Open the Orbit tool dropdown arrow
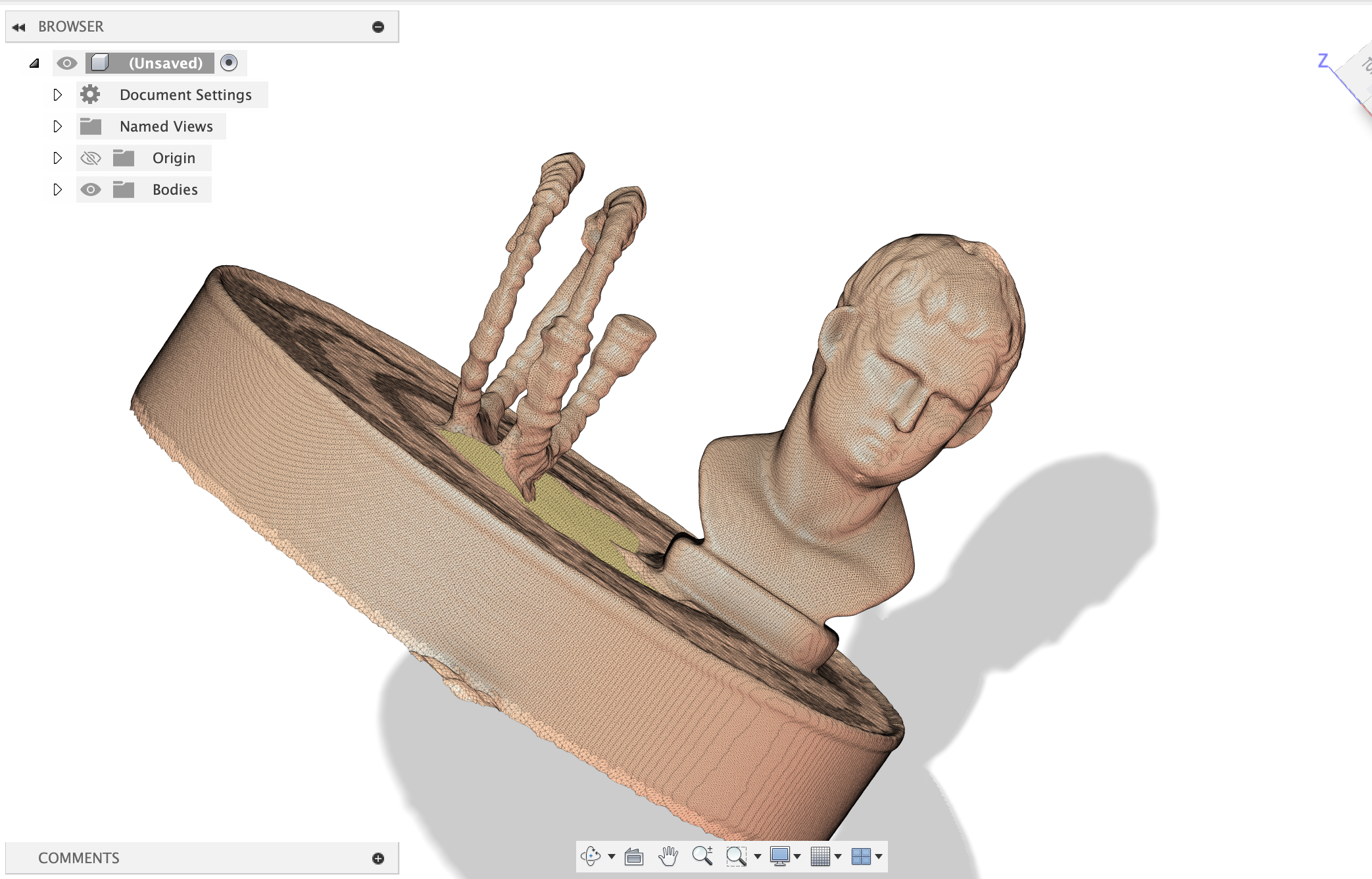The width and height of the screenshot is (1372, 879). [610, 857]
